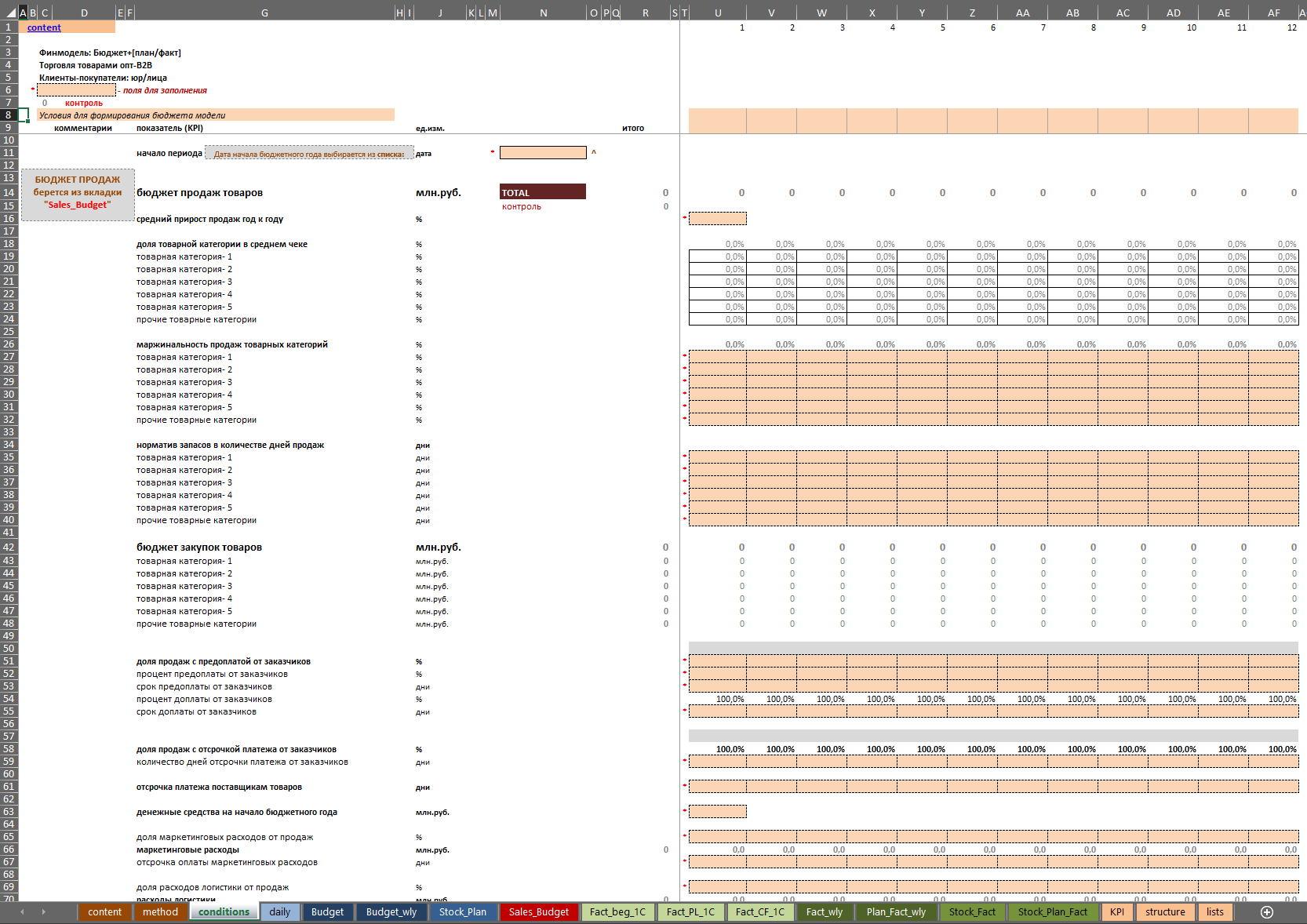Open the content hyperlink in row 1
1307x924 pixels.
[x=44, y=27]
